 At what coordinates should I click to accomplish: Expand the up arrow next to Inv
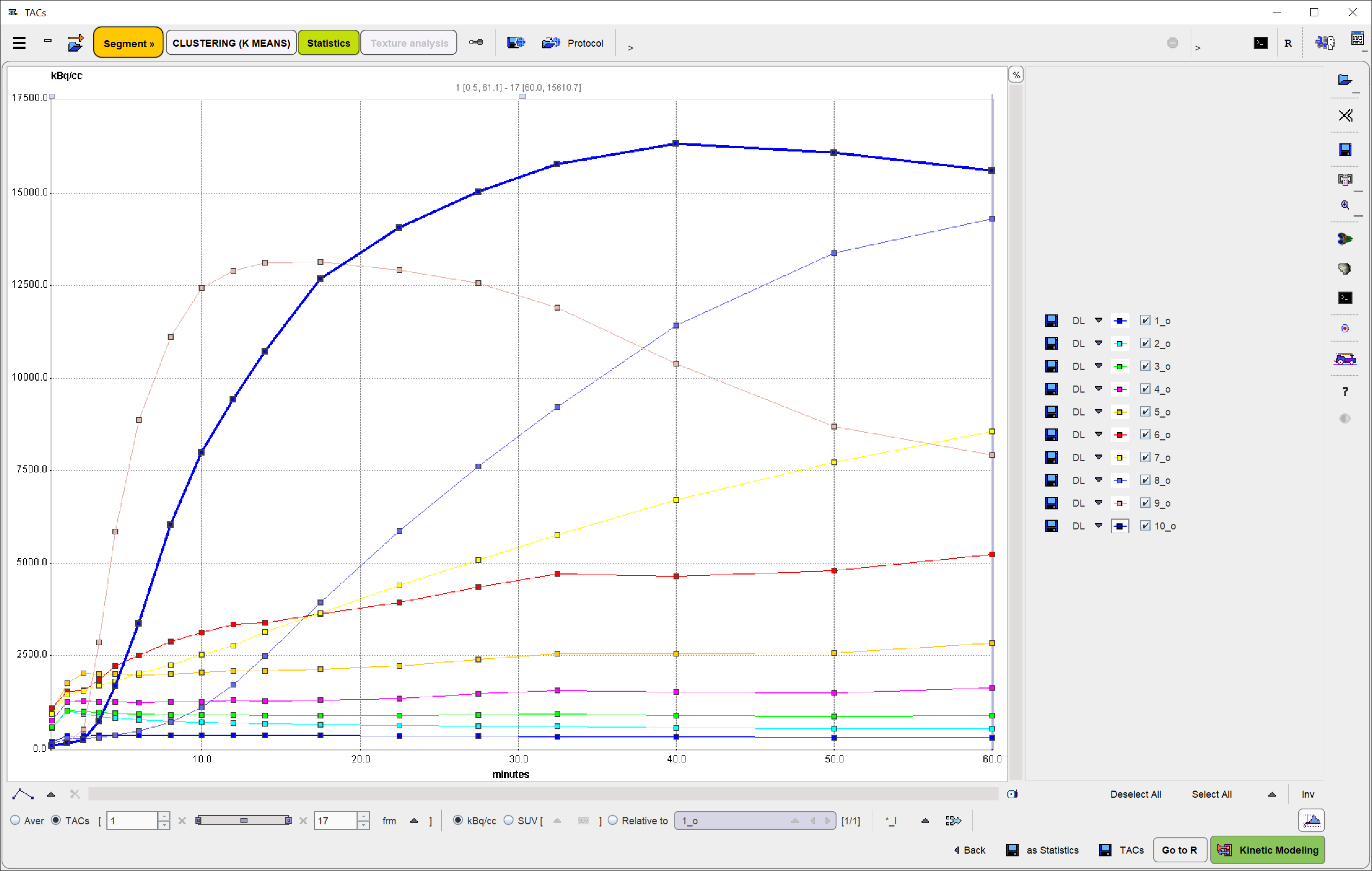pos(1272,794)
